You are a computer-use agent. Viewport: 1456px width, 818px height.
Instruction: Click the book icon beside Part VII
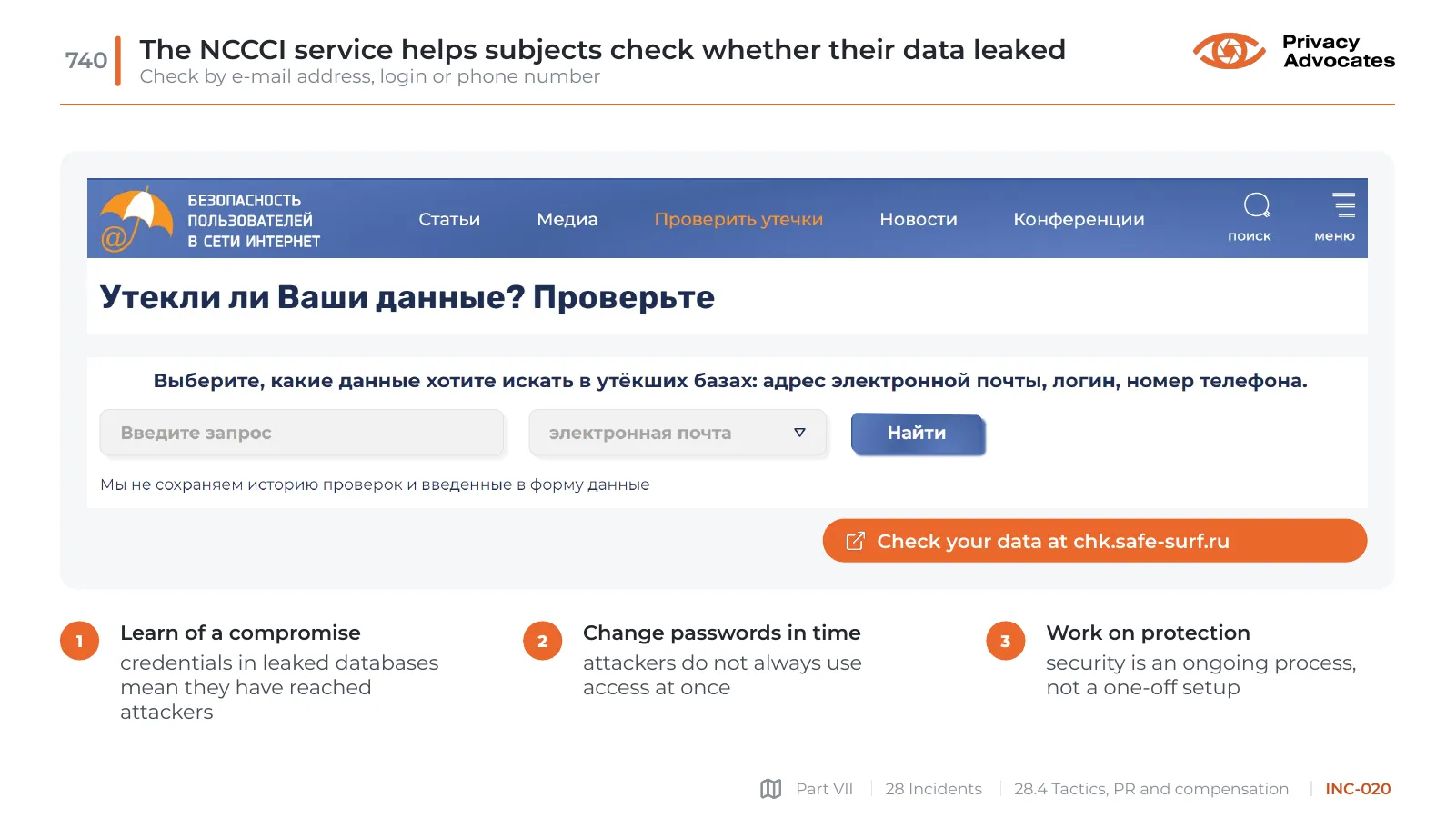click(x=770, y=789)
